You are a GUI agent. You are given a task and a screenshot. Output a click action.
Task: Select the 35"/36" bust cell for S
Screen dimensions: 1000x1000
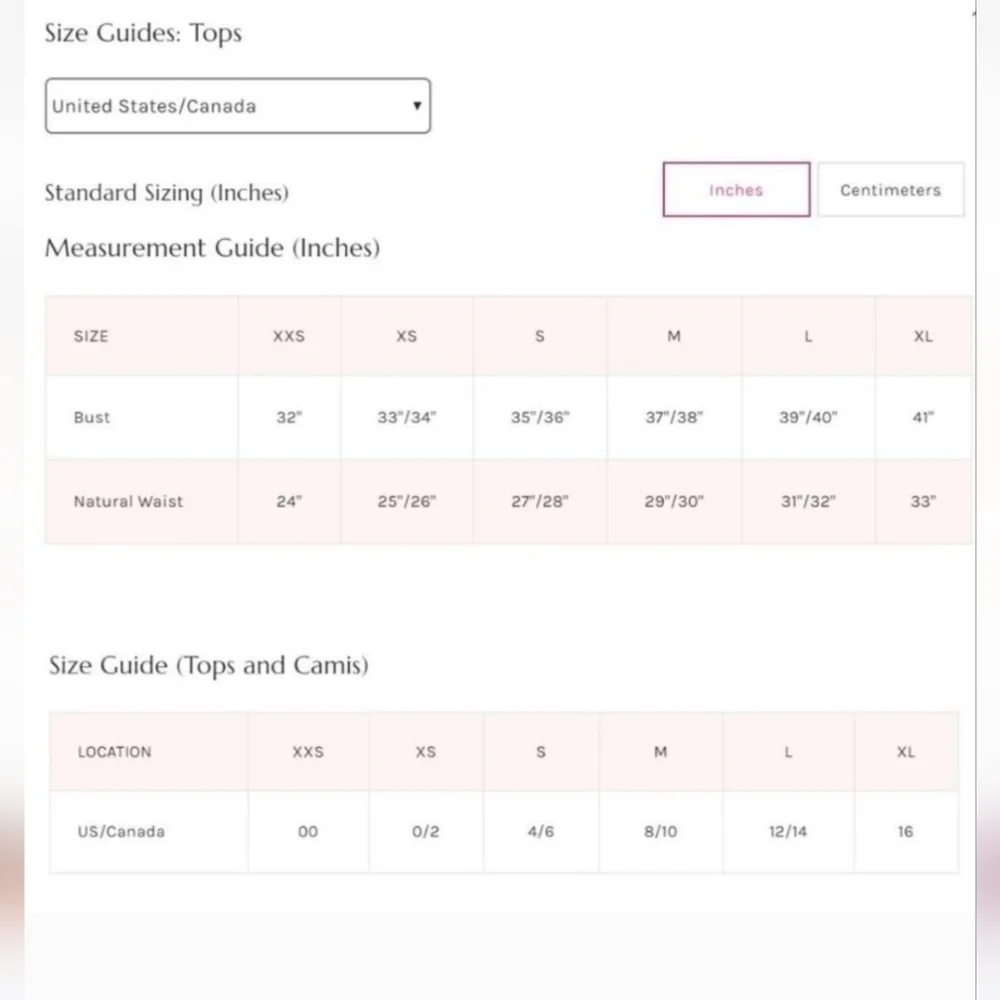pyautogui.click(x=540, y=417)
